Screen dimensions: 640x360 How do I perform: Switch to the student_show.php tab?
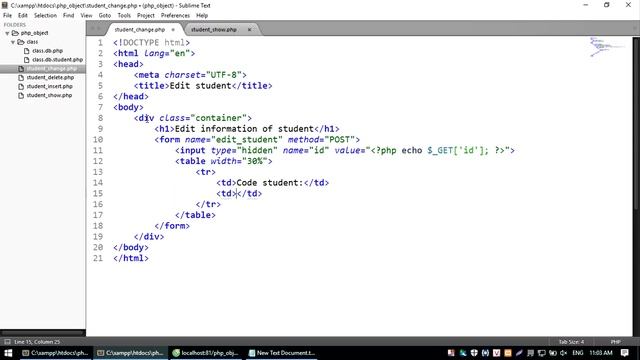[214, 30]
